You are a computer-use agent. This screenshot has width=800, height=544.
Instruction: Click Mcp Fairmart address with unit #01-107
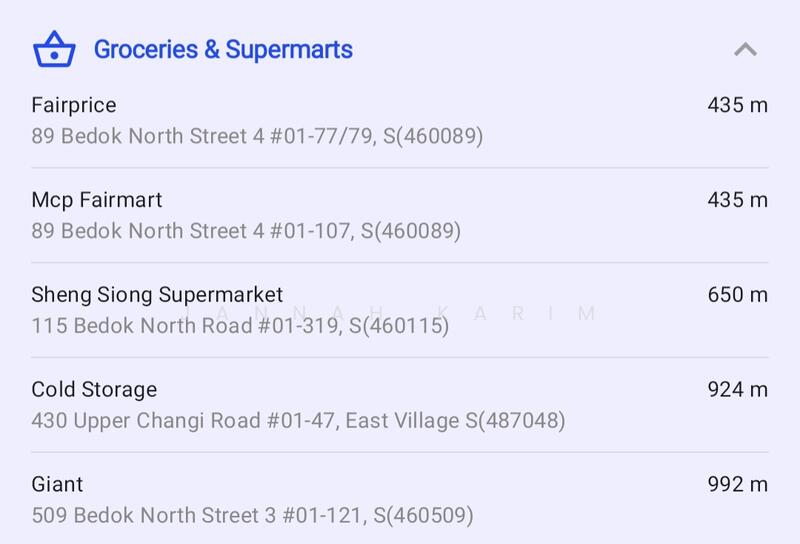click(246, 230)
